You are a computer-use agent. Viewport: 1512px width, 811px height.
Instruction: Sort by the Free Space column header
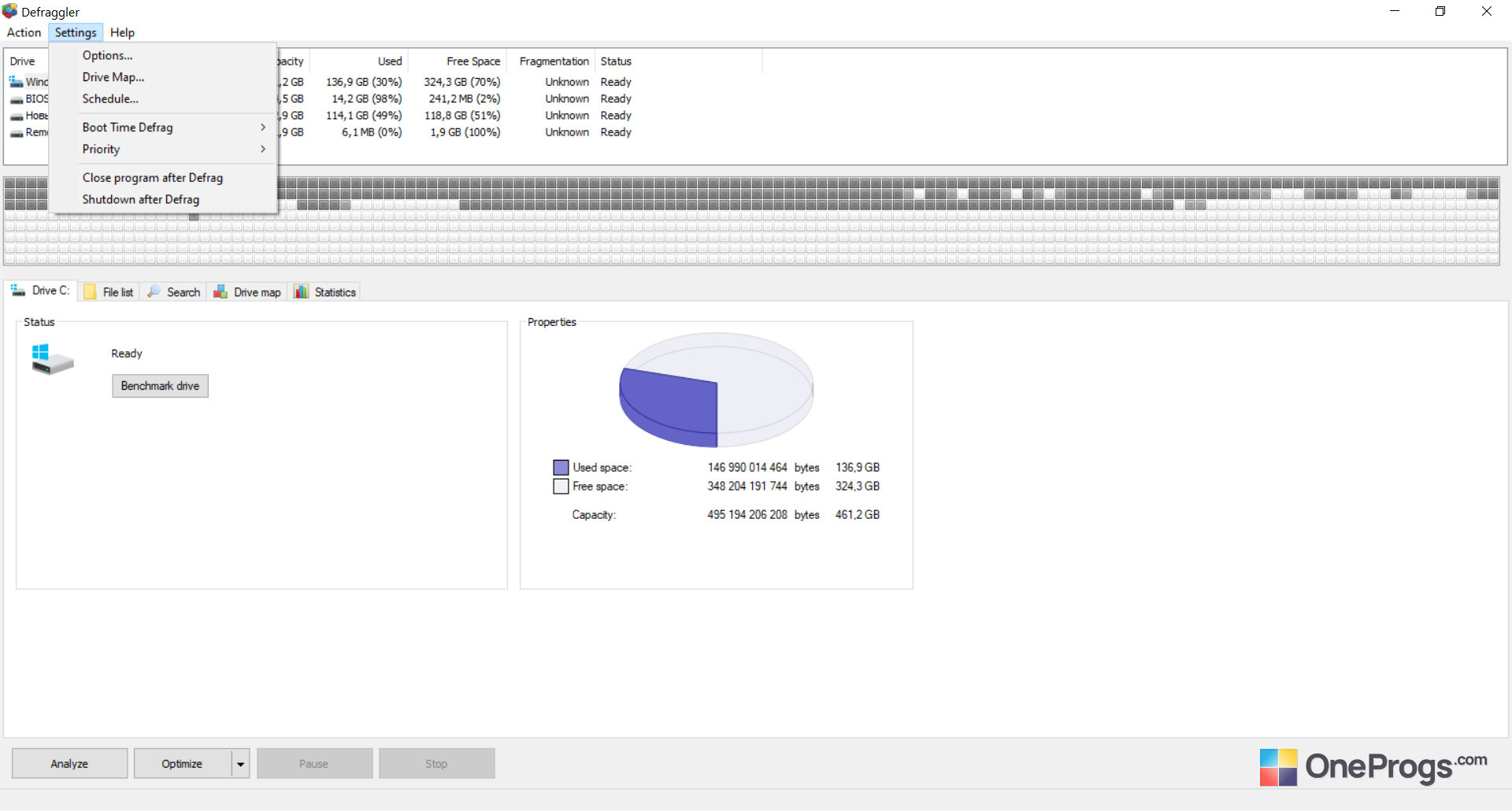[x=458, y=61]
